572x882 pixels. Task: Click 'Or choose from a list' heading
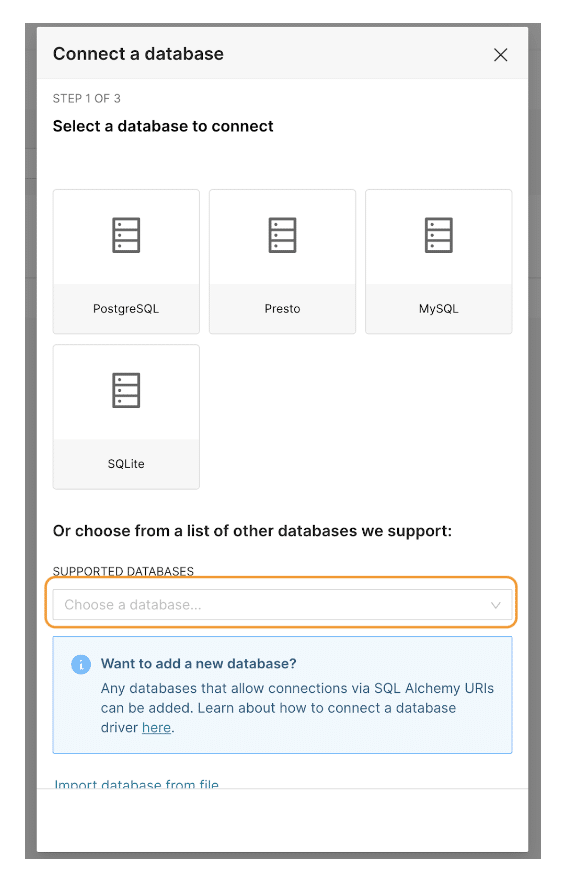[253, 531]
